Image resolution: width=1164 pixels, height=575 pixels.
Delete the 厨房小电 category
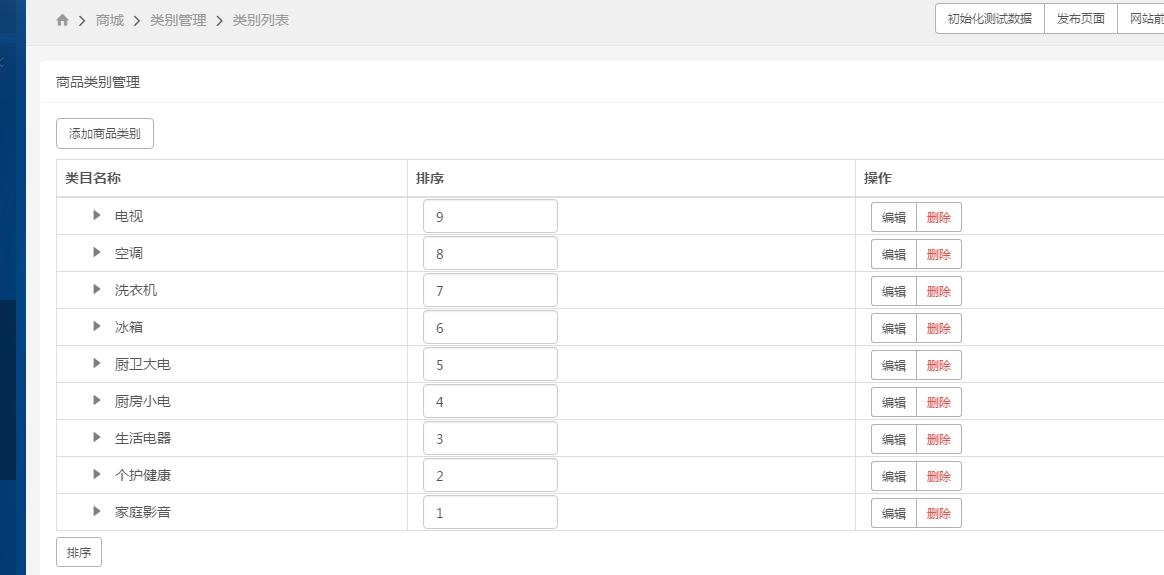pyautogui.click(x=939, y=402)
